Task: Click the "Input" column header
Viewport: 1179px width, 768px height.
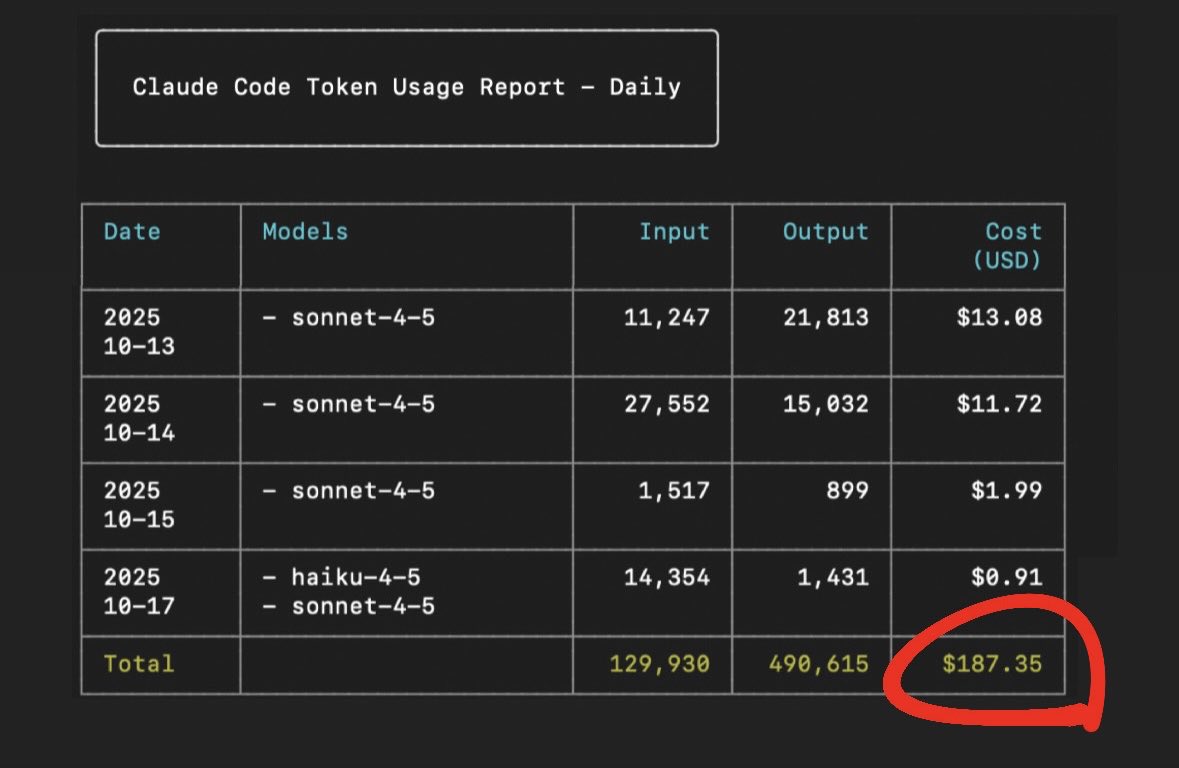Action: 674,232
